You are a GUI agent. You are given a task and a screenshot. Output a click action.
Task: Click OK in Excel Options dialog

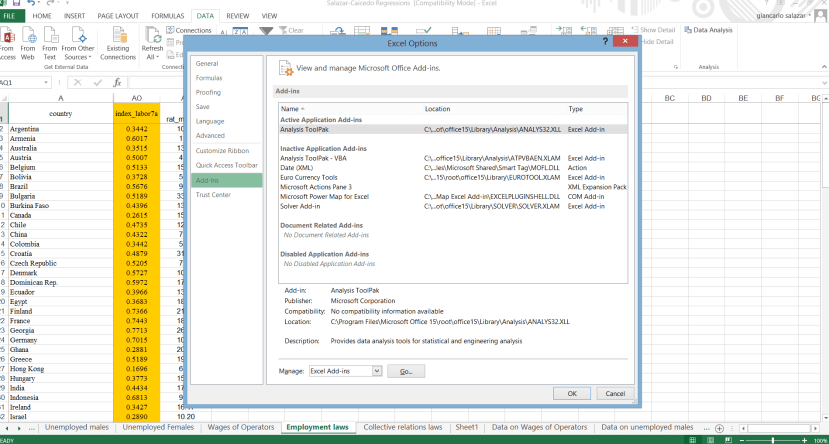coord(572,393)
